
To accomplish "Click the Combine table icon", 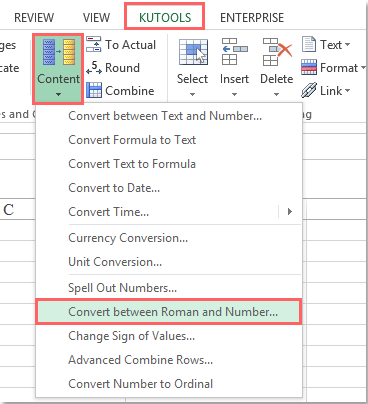I will click(x=94, y=90).
